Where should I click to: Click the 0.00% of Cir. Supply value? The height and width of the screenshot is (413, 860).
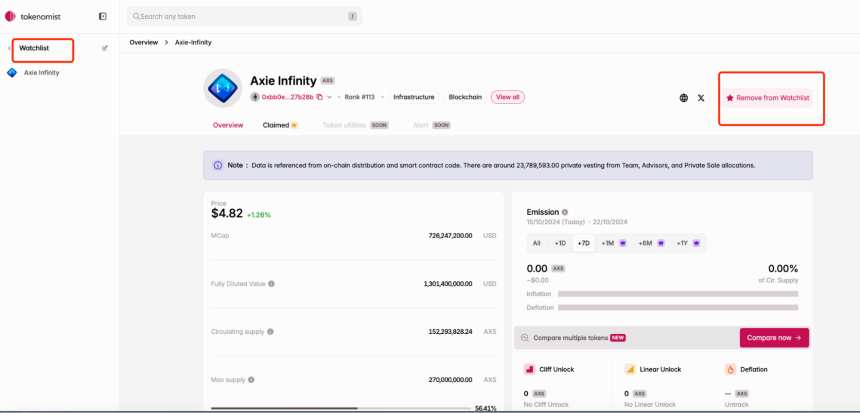(783, 269)
